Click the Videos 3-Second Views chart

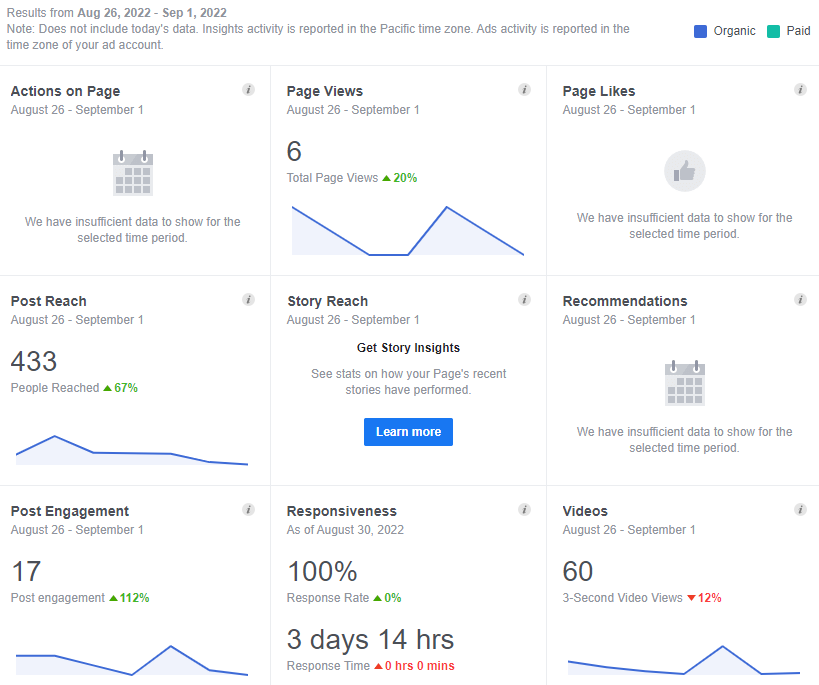point(684,660)
